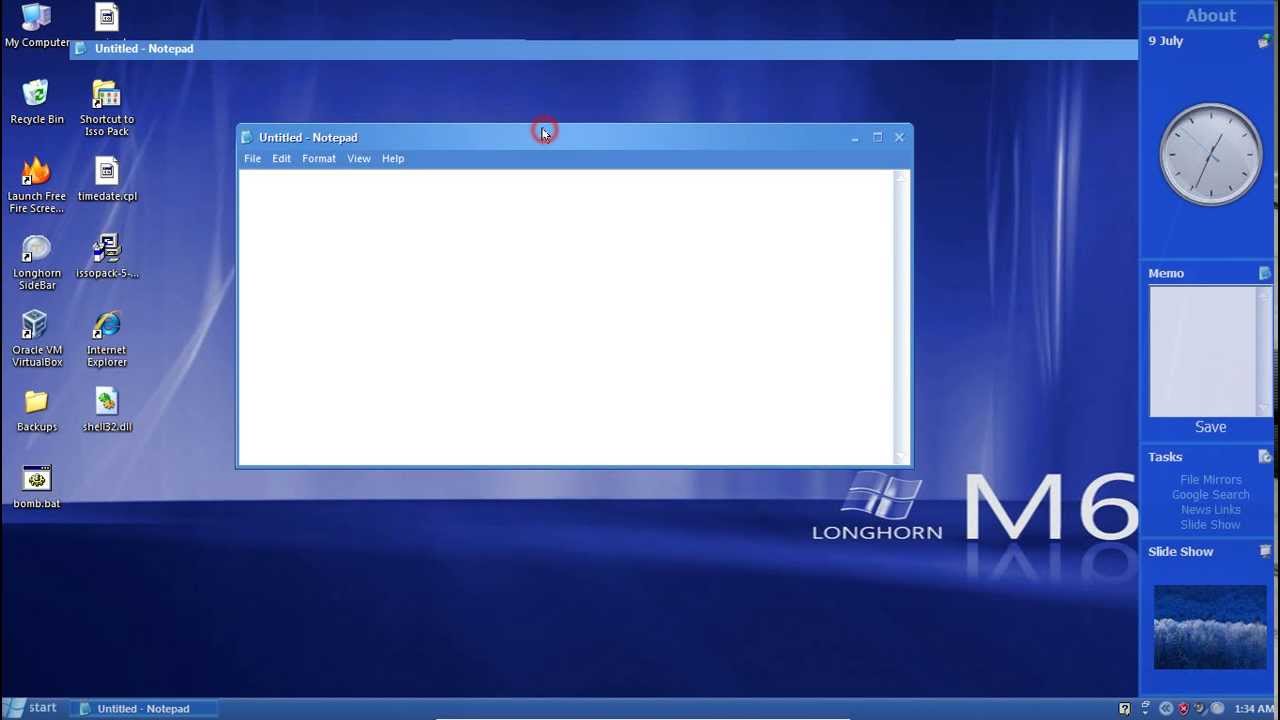Click the Slide Show thumbnail image
The image size is (1280, 720).
coord(1210,627)
